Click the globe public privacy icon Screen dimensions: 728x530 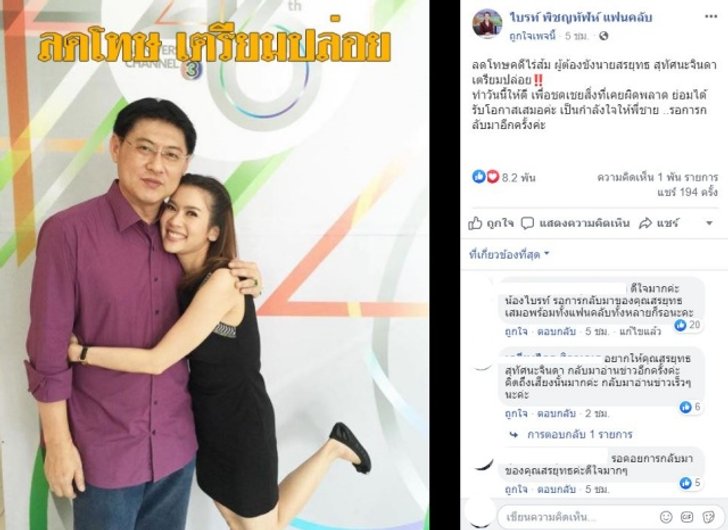click(604, 36)
